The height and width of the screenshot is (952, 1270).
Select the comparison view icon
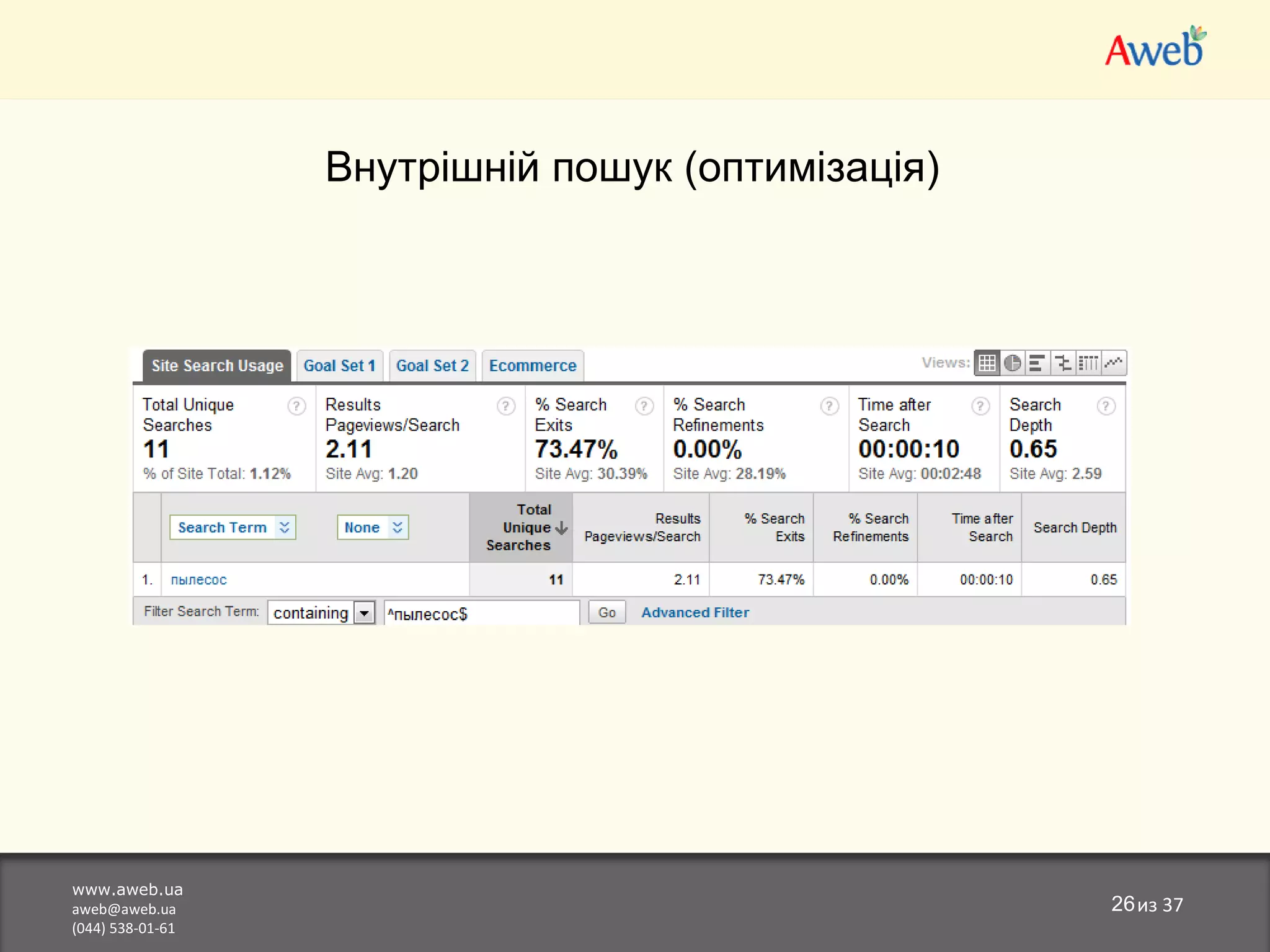[x=1063, y=363]
